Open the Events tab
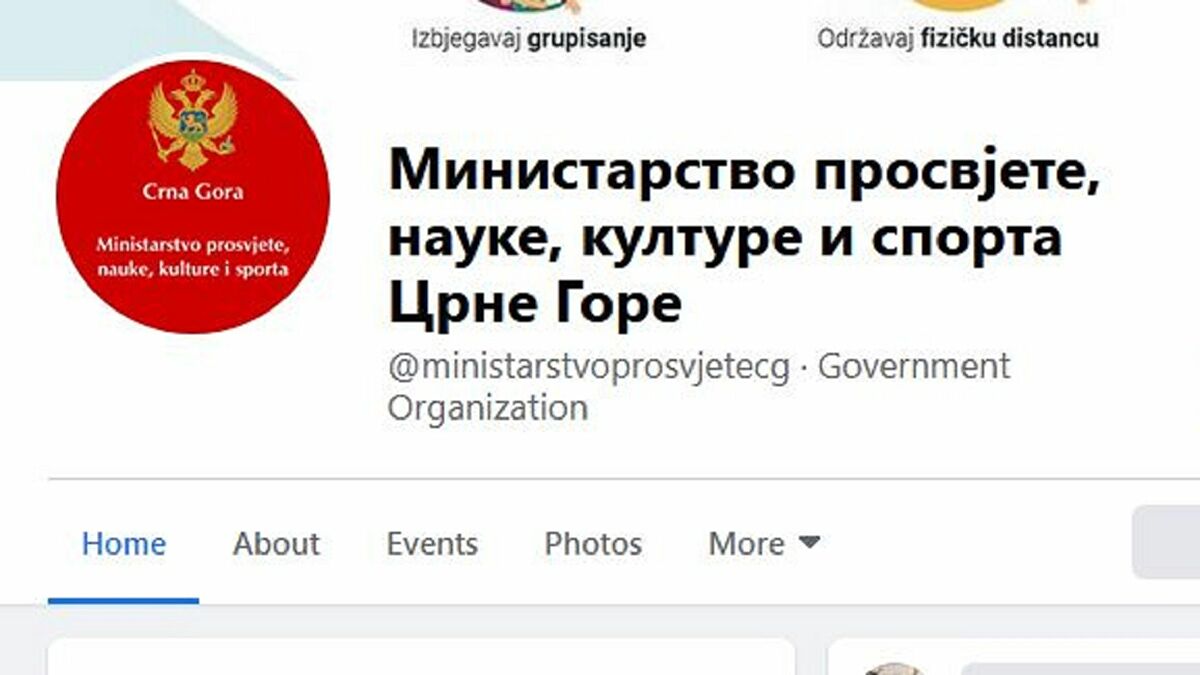The height and width of the screenshot is (675, 1200). [x=432, y=544]
